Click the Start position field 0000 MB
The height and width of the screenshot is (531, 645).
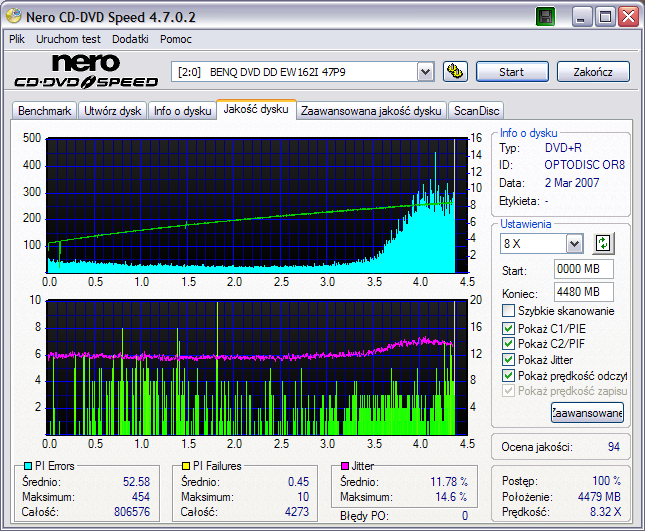584,269
